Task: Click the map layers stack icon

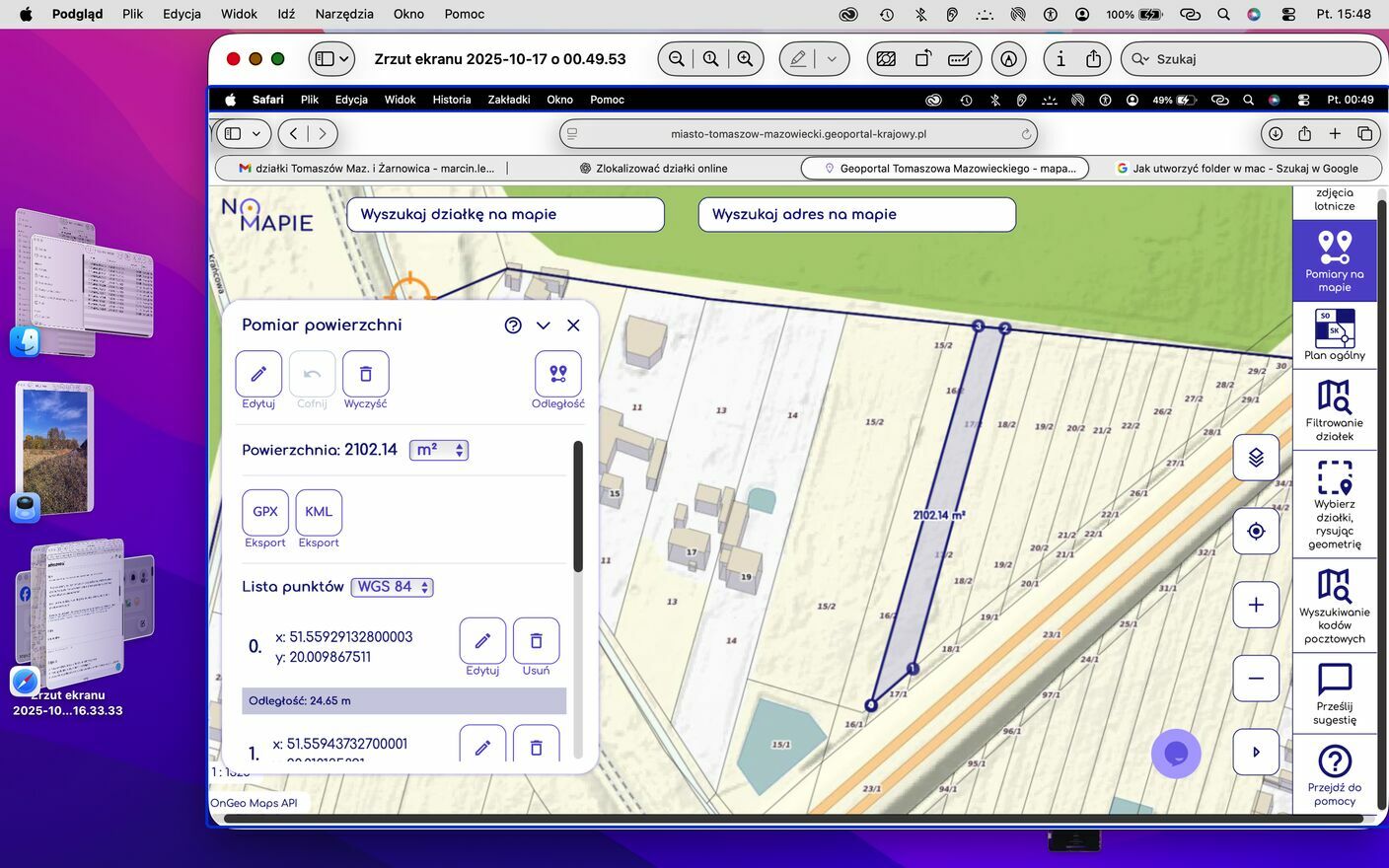Action: [x=1256, y=458]
